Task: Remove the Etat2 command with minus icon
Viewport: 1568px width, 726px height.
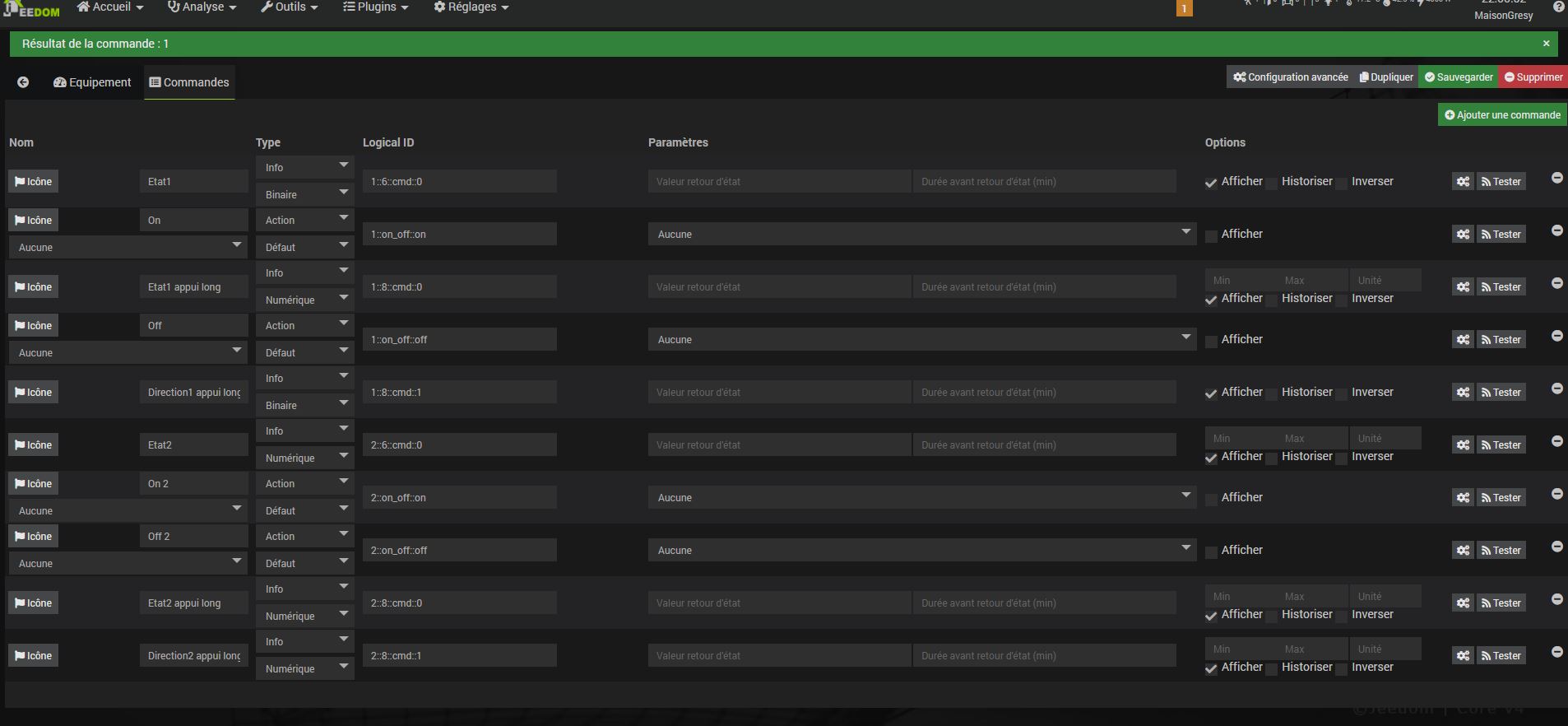Action: (1557, 441)
